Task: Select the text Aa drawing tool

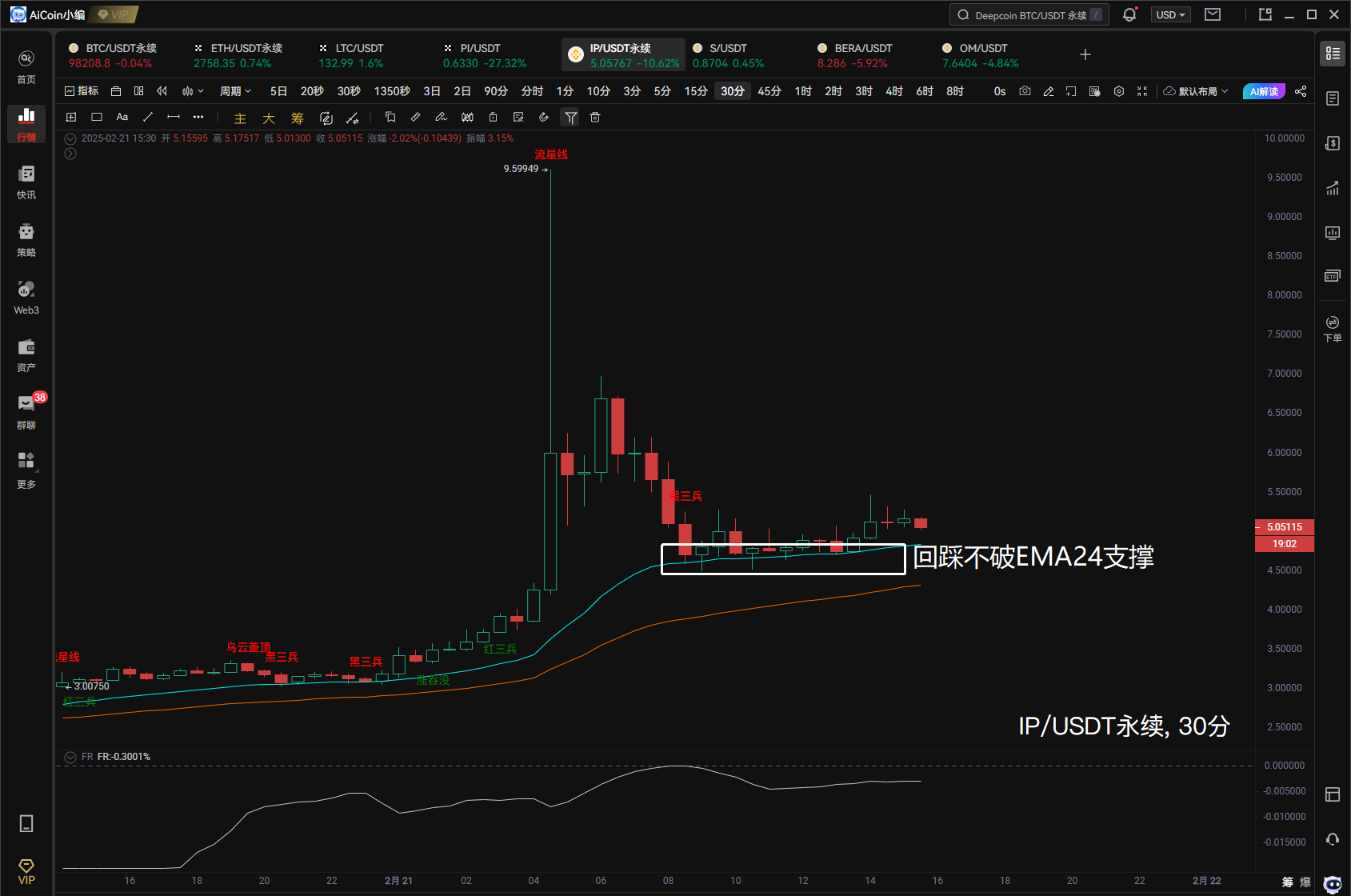Action: coord(122,117)
